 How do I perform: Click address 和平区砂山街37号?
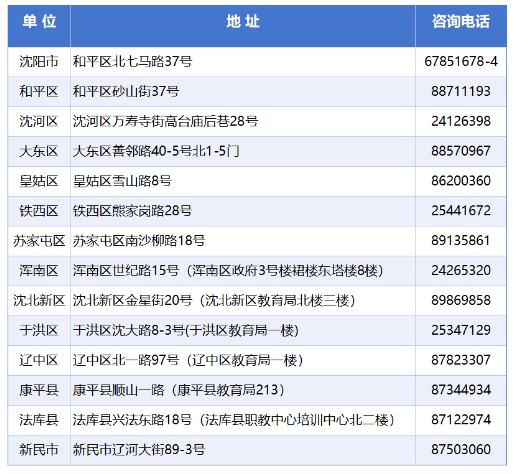coord(126,91)
